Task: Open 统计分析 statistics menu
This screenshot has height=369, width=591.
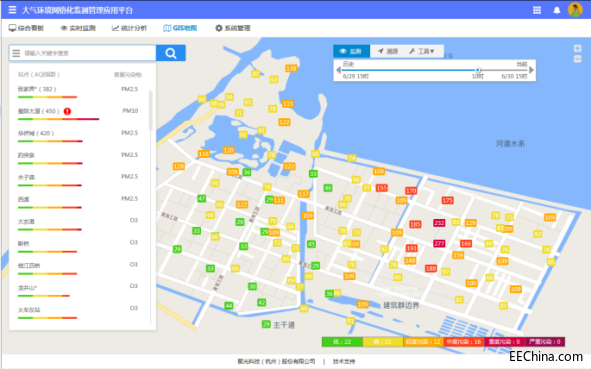Action: click(x=129, y=28)
